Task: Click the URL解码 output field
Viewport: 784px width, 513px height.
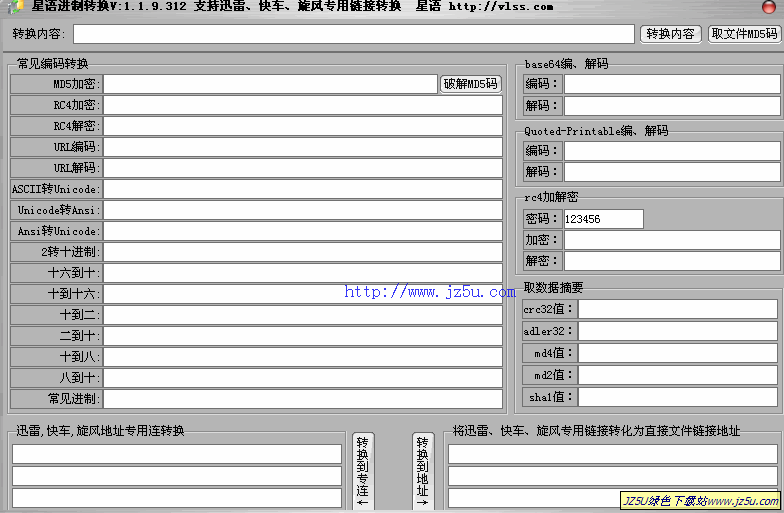Action: point(303,168)
